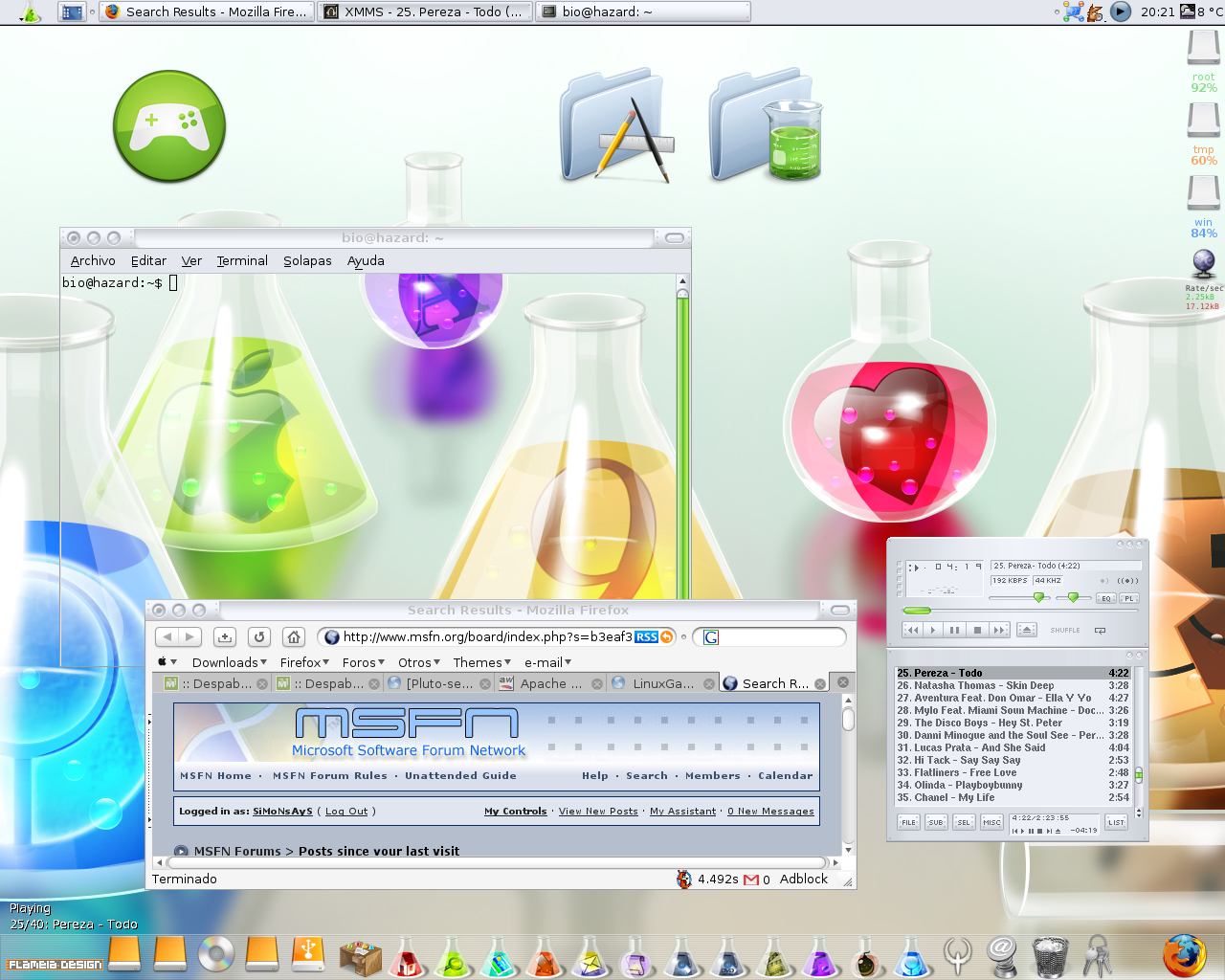Switch to the Apache tab in Firefox

[x=550, y=683]
